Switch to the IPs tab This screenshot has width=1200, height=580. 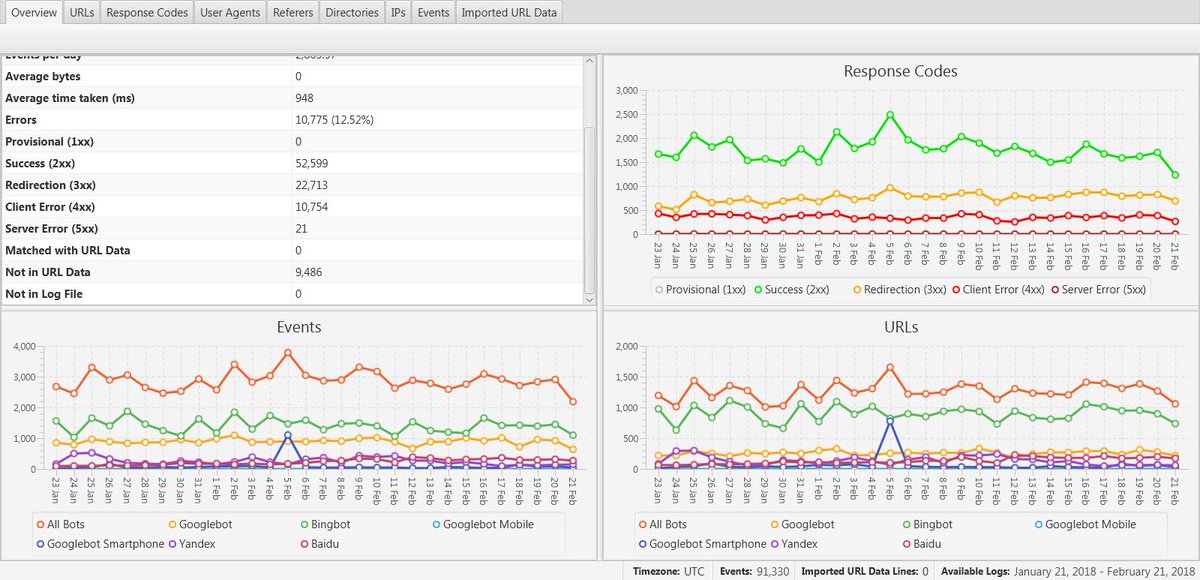(x=397, y=13)
